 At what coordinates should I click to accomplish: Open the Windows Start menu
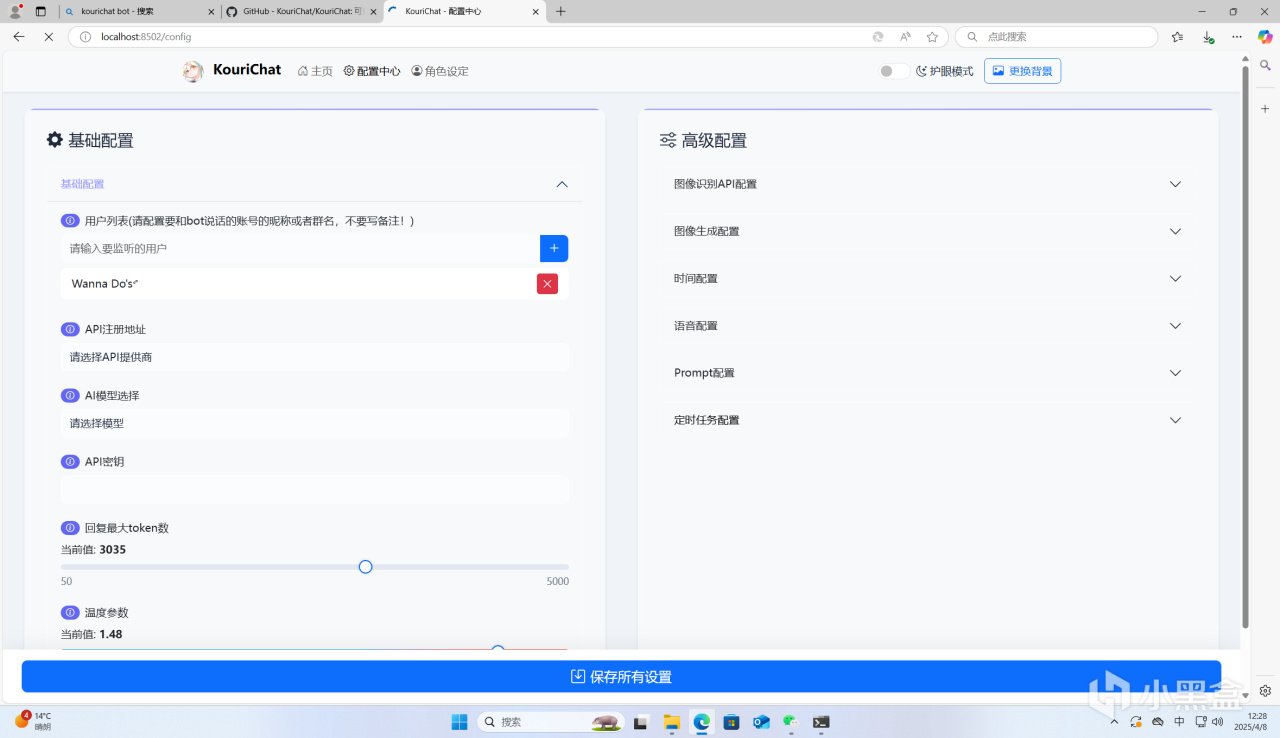459,722
